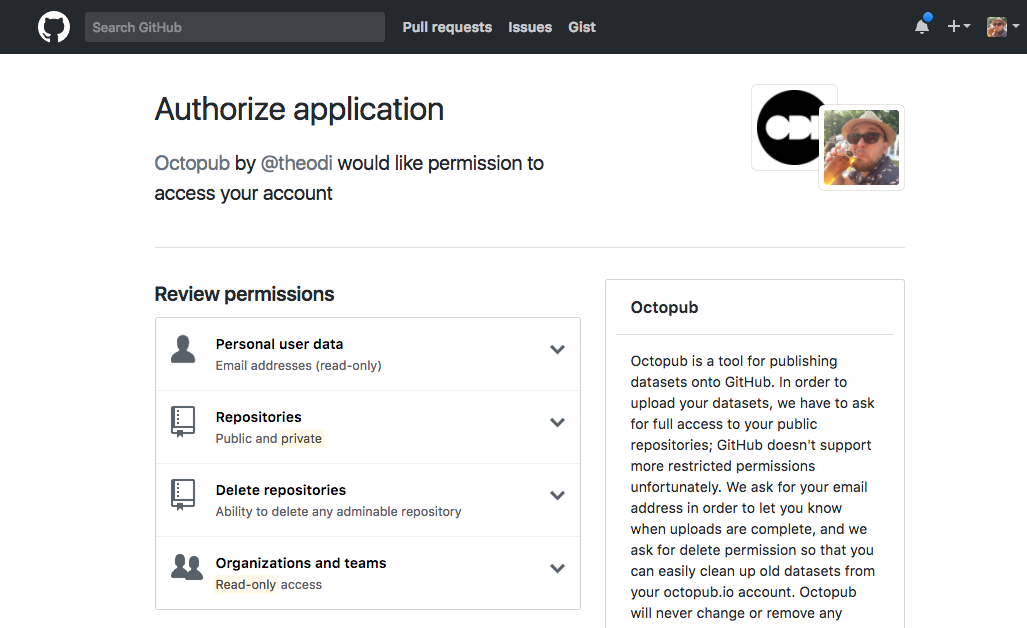
Task: Open Gist in the header
Action: tap(582, 27)
